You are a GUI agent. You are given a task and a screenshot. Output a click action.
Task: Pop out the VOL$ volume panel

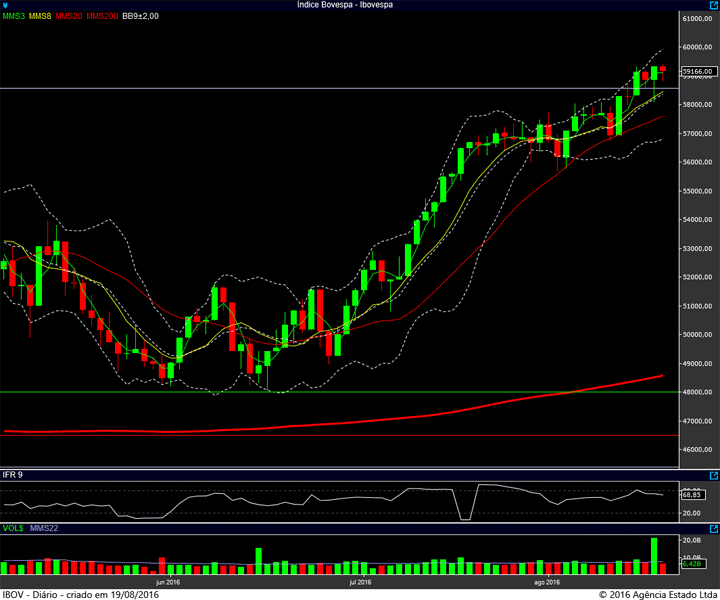coord(714,529)
